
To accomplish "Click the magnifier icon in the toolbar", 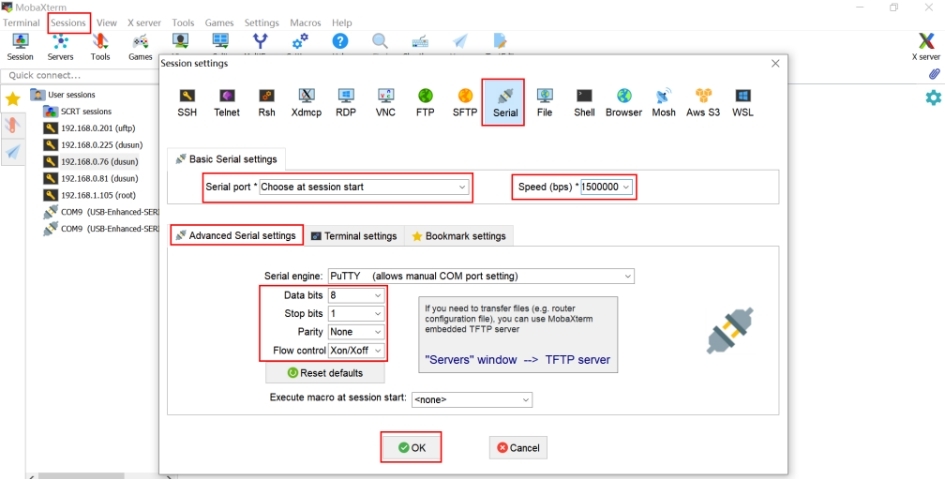I will pyautogui.click(x=380, y=42).
